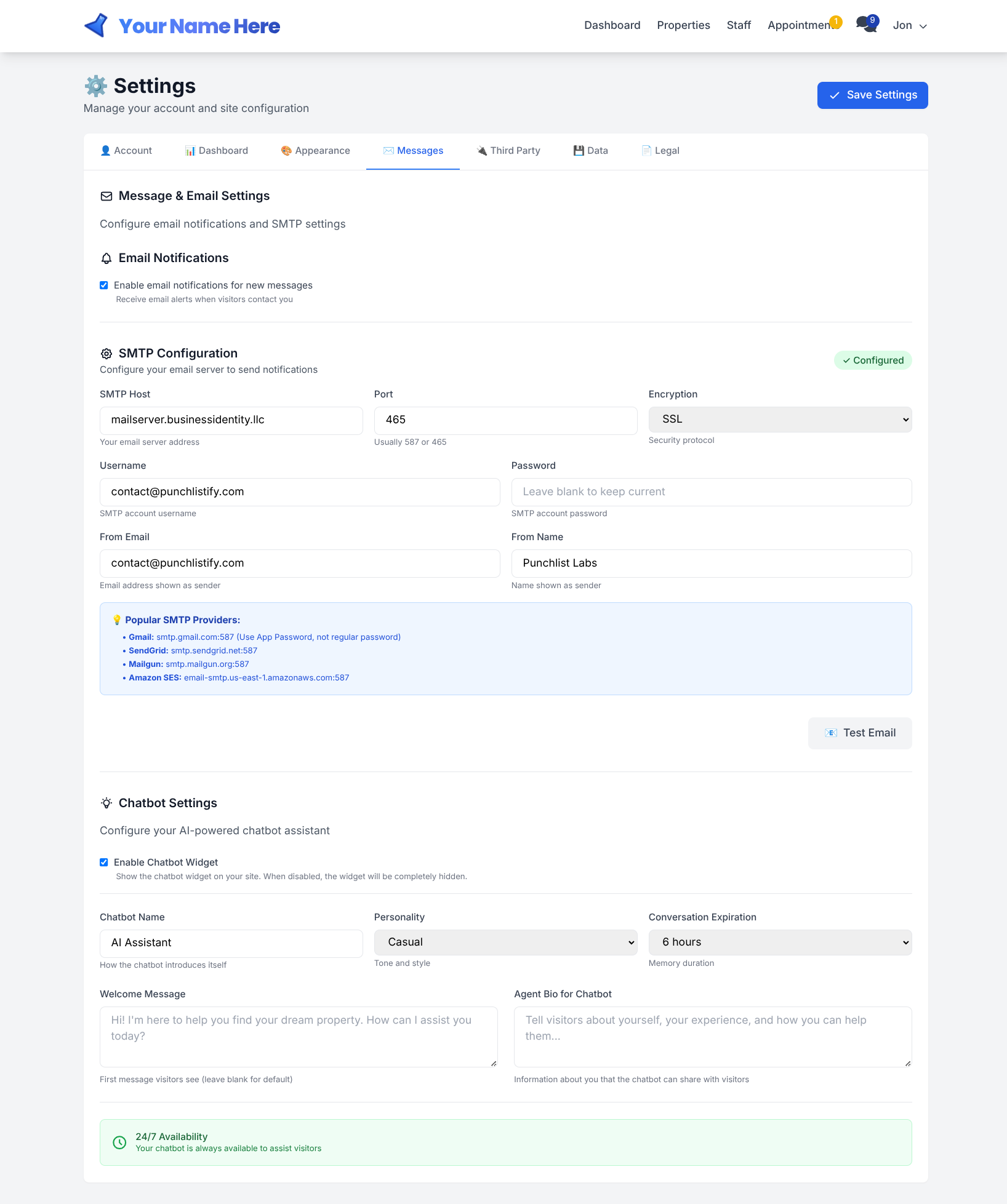Image resolution: width=1007 pixels, height=1204 pixels.
Task: Click the envelope icon near Message & Email Settings
Action: 106,196
